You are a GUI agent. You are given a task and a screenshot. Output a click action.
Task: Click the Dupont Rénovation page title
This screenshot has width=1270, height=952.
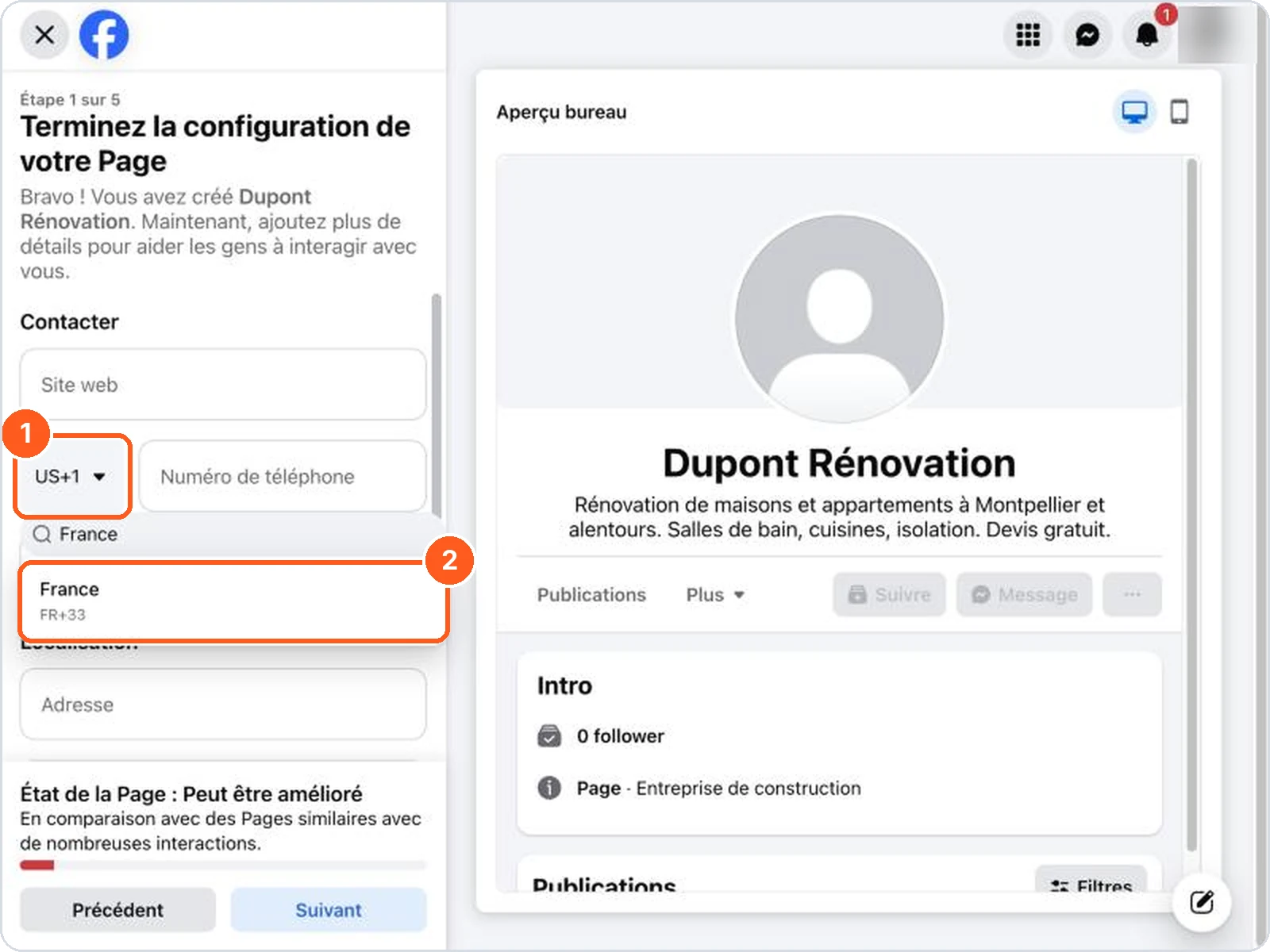(x=839, y=463)
